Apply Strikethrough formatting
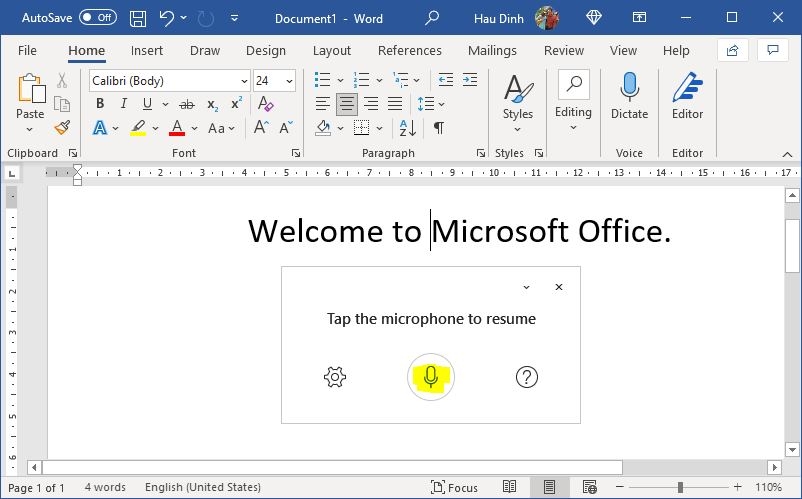The height and width of the screenshot is (499, 802). click(x=187, y=105)
